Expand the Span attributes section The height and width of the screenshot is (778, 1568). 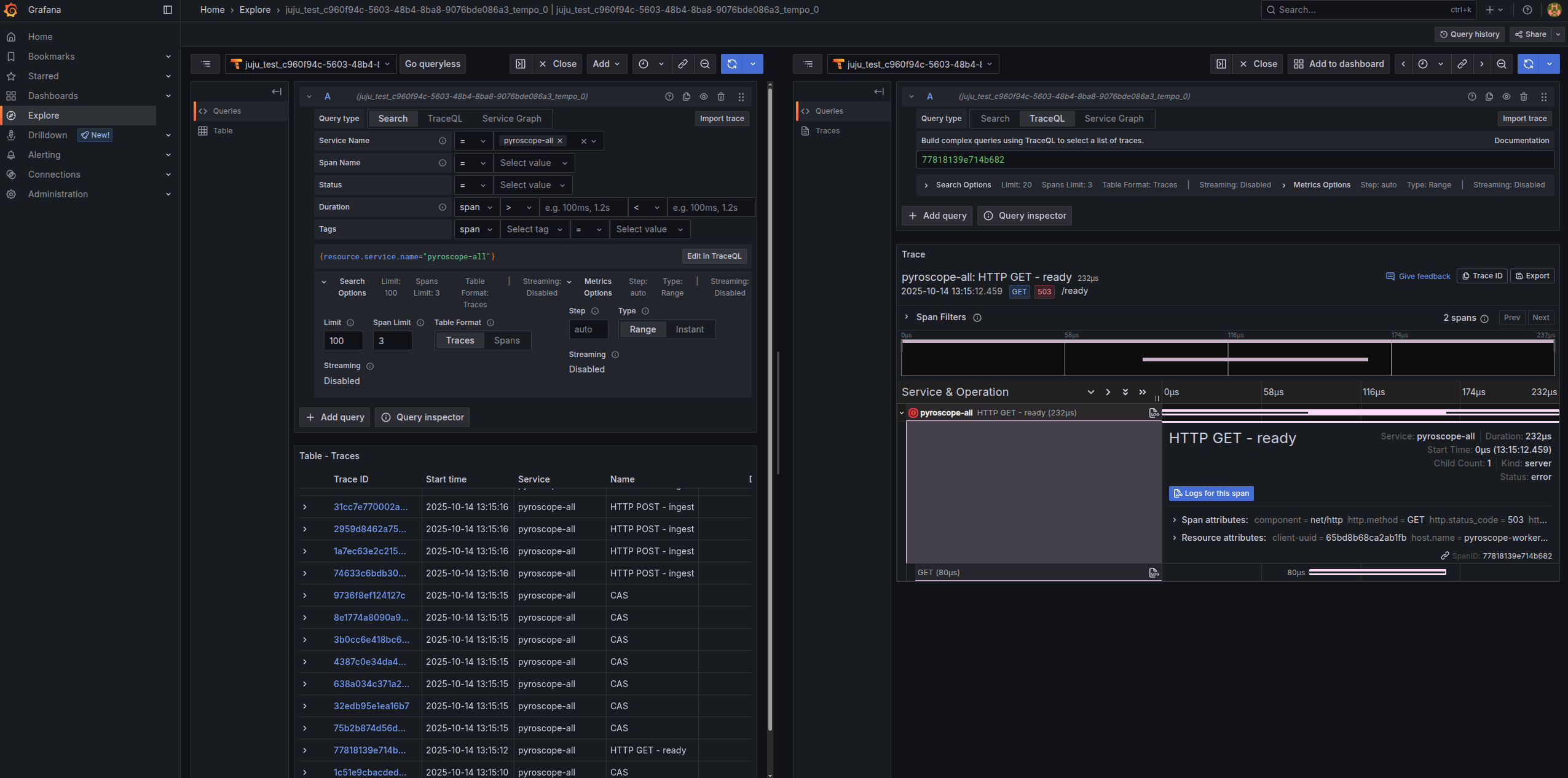(1175, 520)
